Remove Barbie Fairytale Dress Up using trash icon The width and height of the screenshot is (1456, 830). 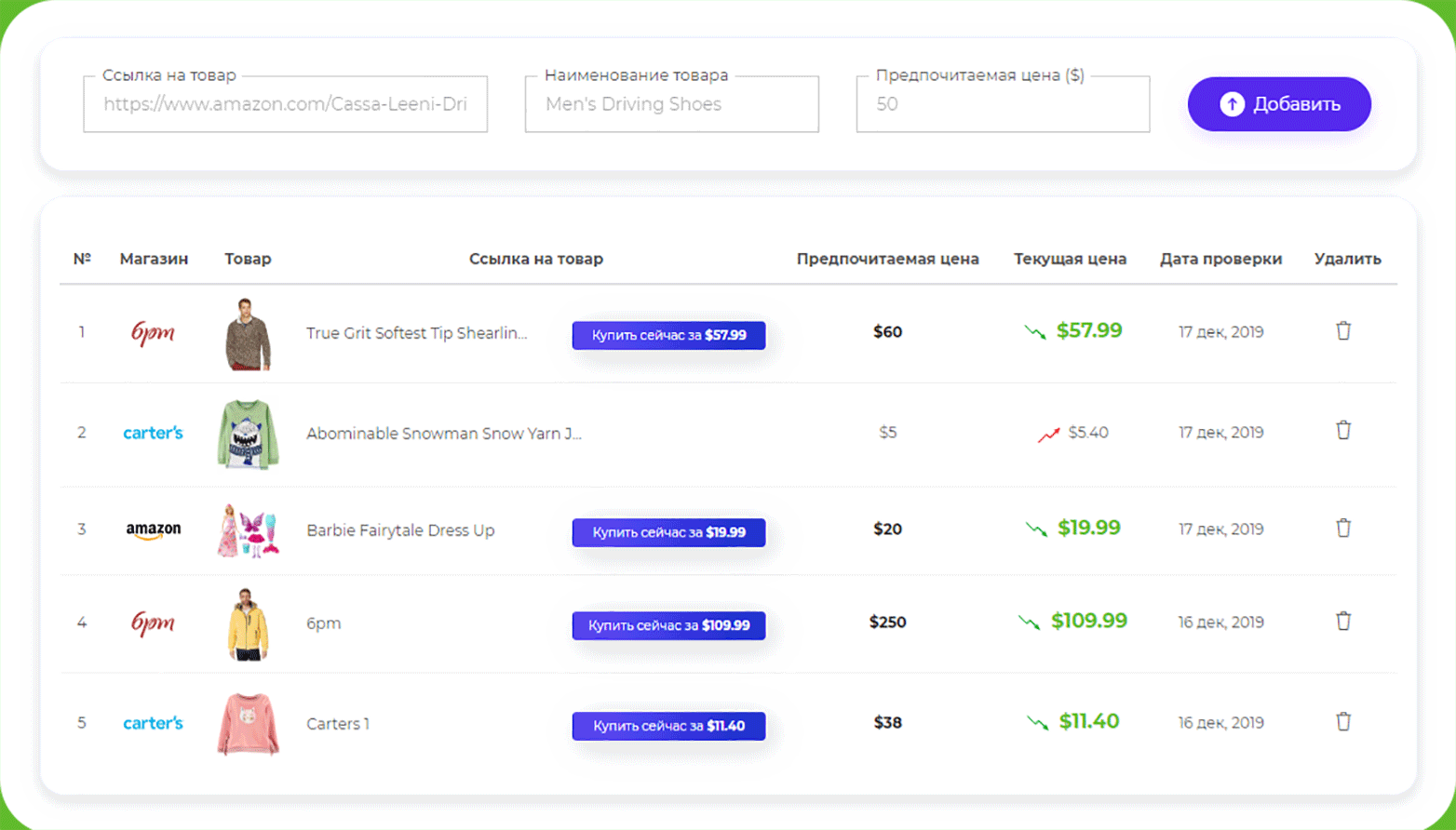[x=1343, y=529]
